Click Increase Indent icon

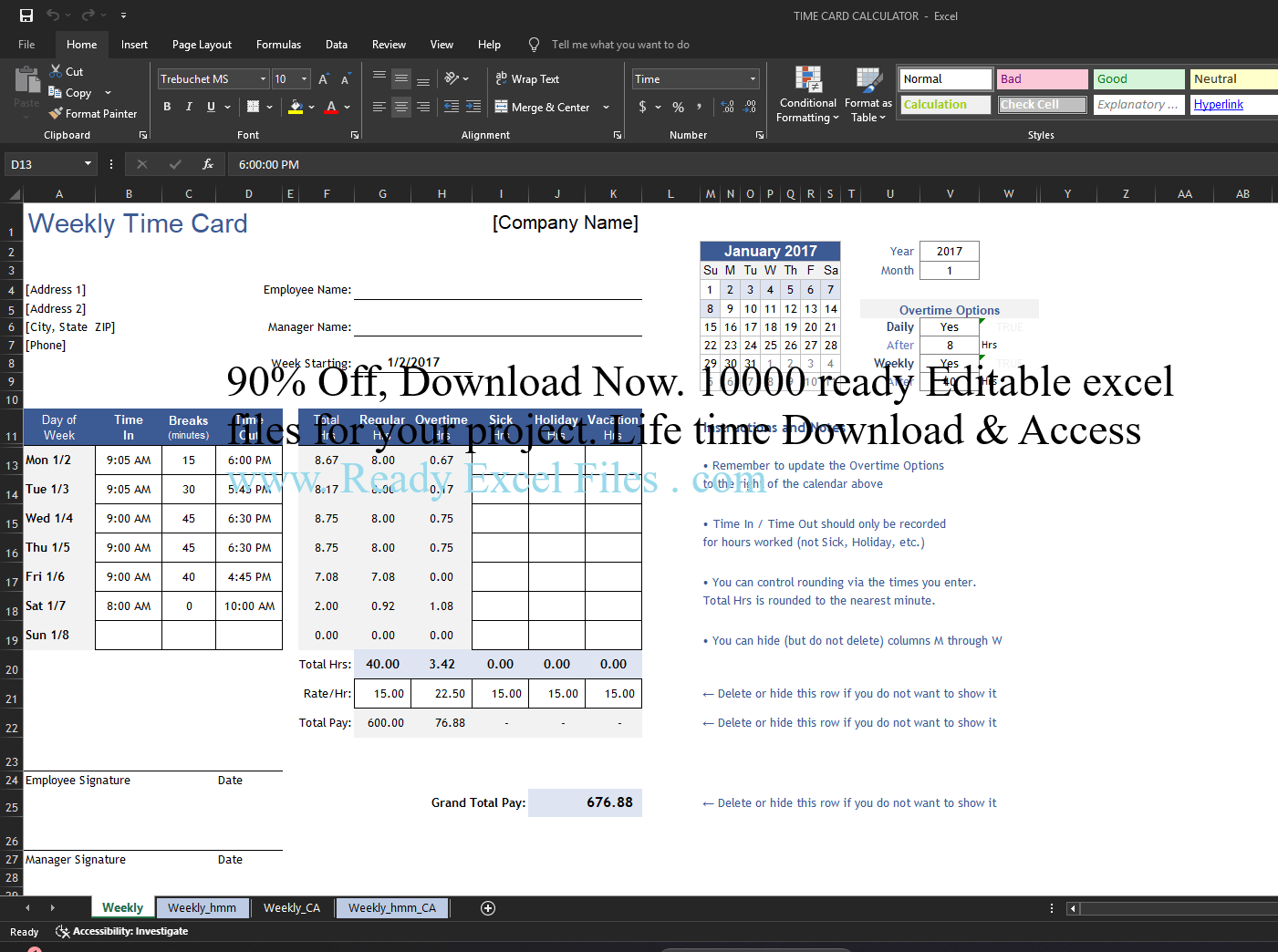click(x=473, y=107)
